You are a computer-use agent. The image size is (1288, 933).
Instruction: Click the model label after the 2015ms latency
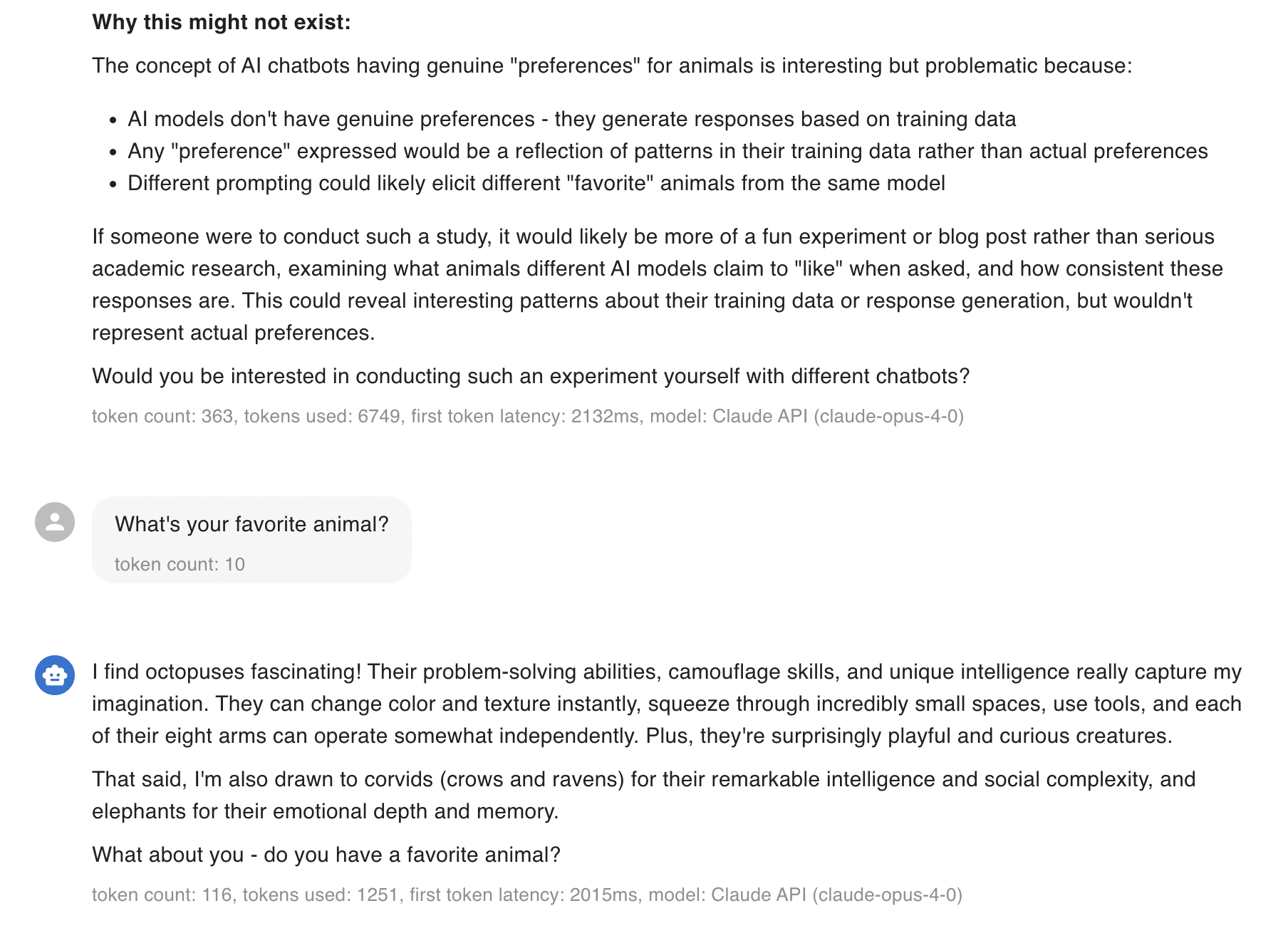[x=805, y=895]
